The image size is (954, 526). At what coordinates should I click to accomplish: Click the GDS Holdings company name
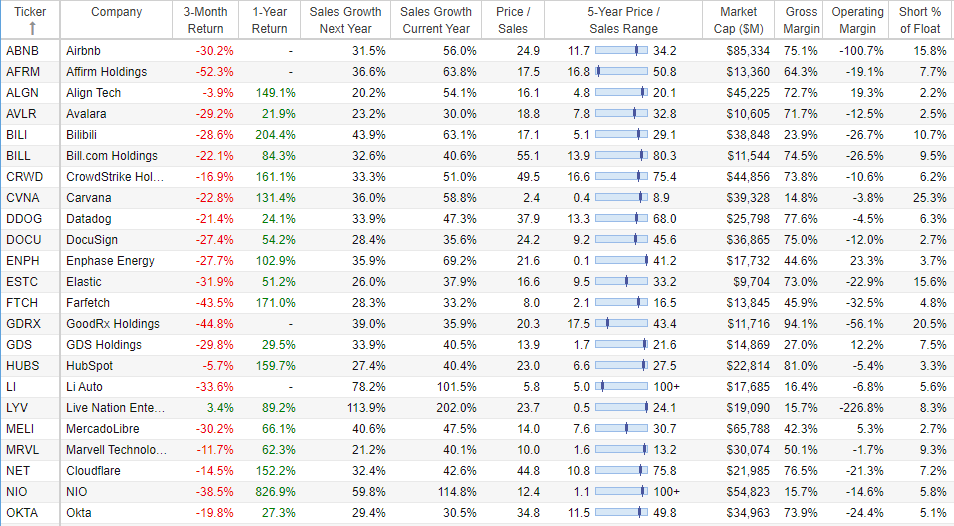[104, 345]
